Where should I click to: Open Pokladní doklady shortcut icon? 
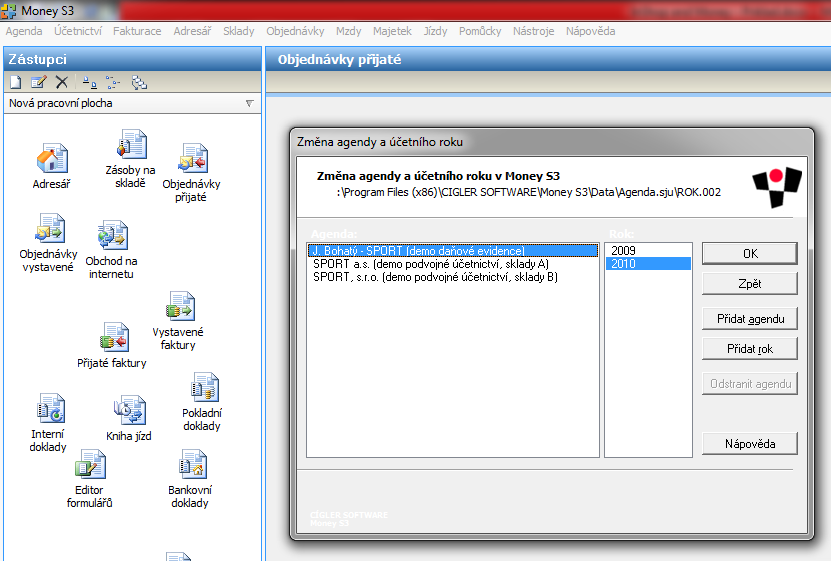[205, 387]
